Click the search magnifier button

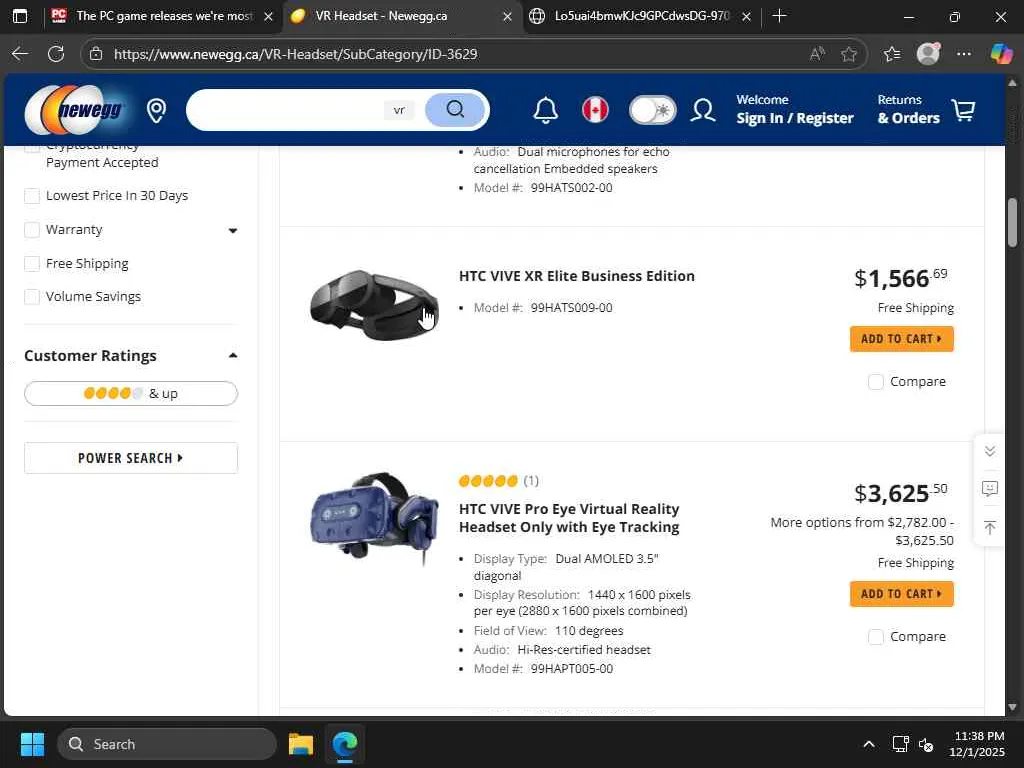pyautogui.click(x=455, y=110)
